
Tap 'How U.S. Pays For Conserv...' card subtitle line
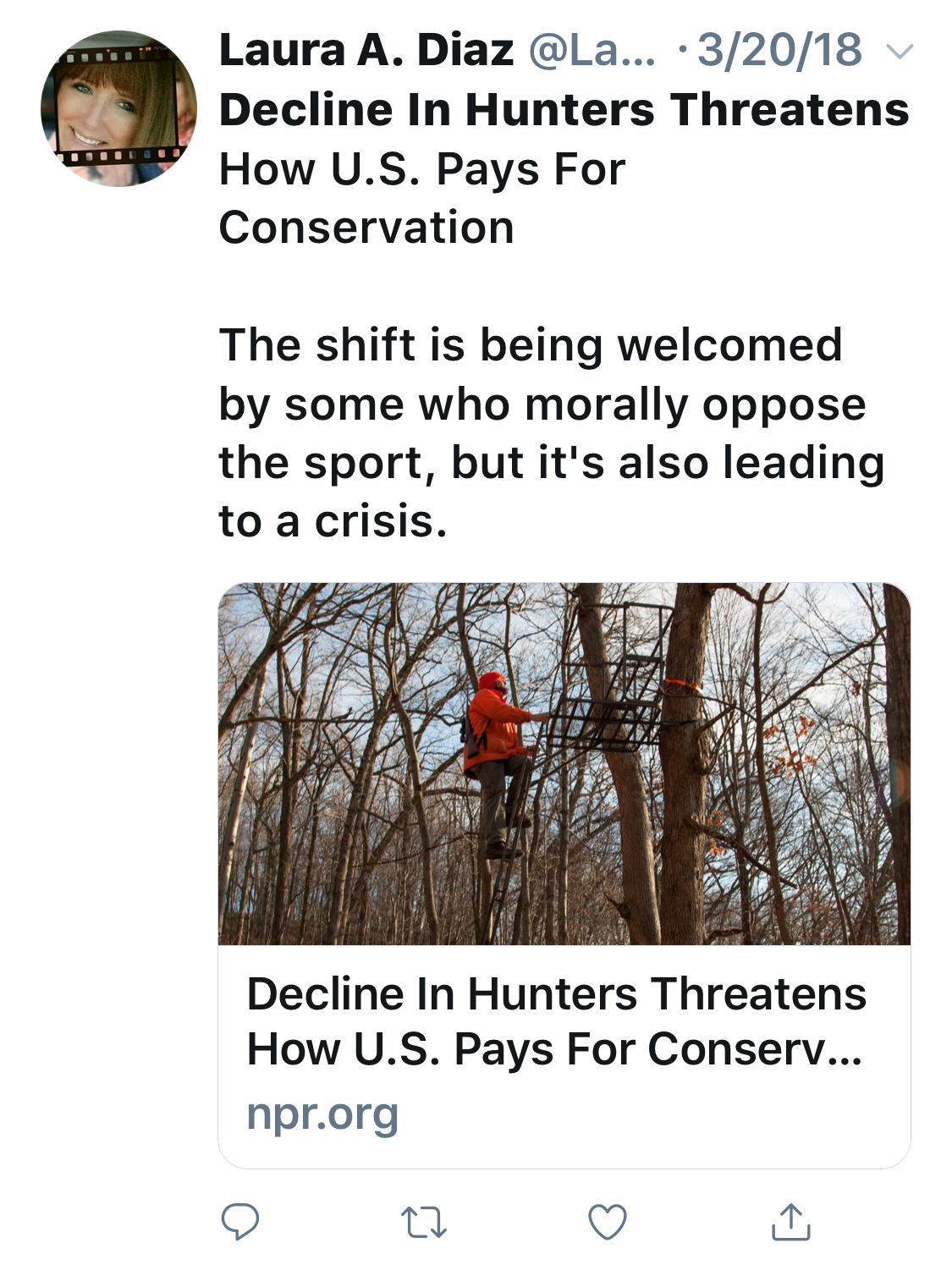[x=554, y=1049]
